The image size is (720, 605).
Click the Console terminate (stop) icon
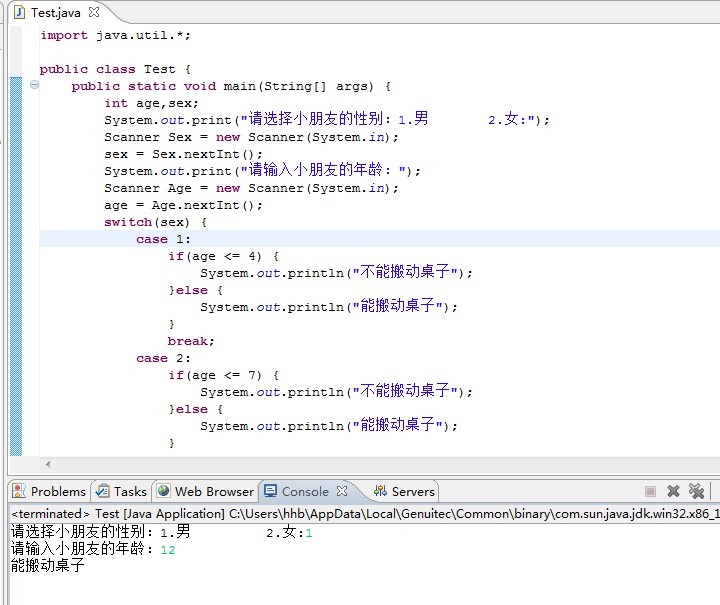tap(650, 491)
